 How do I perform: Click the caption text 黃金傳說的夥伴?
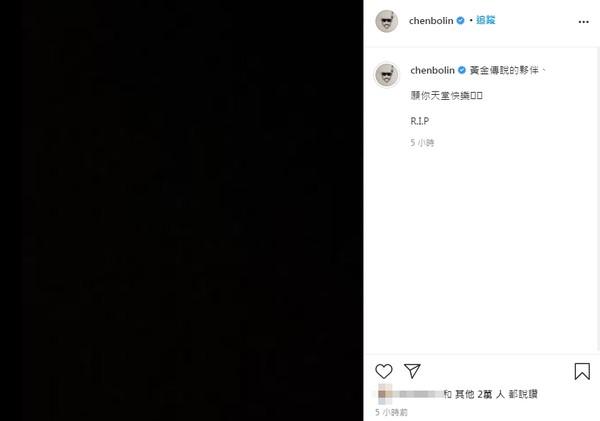click(x=504, y=70)
